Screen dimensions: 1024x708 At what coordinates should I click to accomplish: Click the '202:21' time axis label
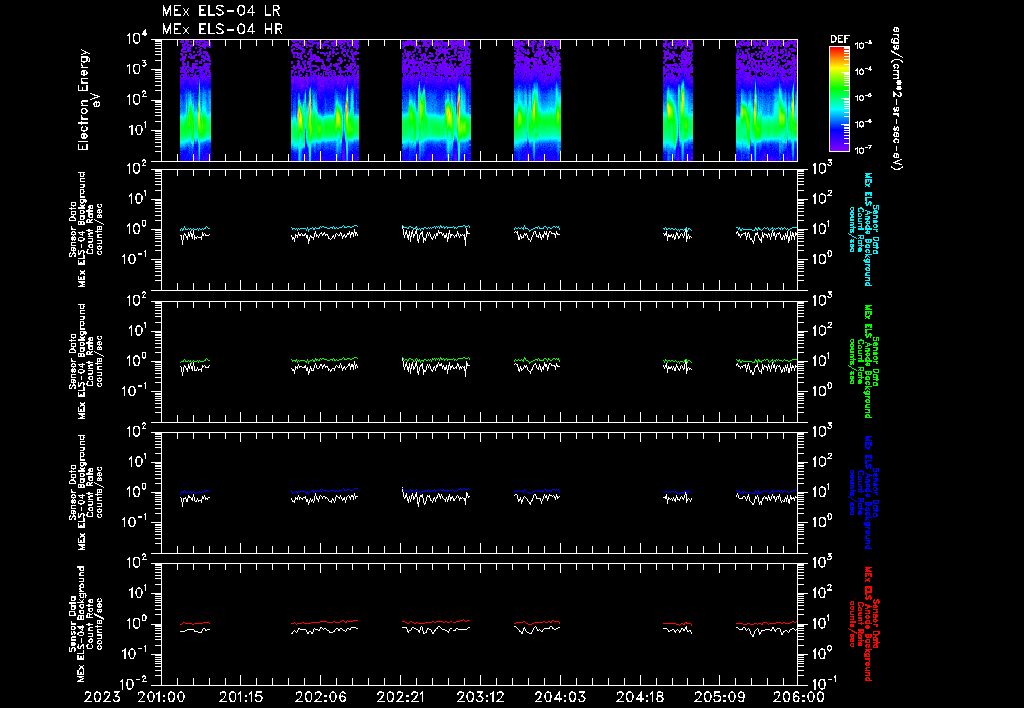click(x=400, y=698)
